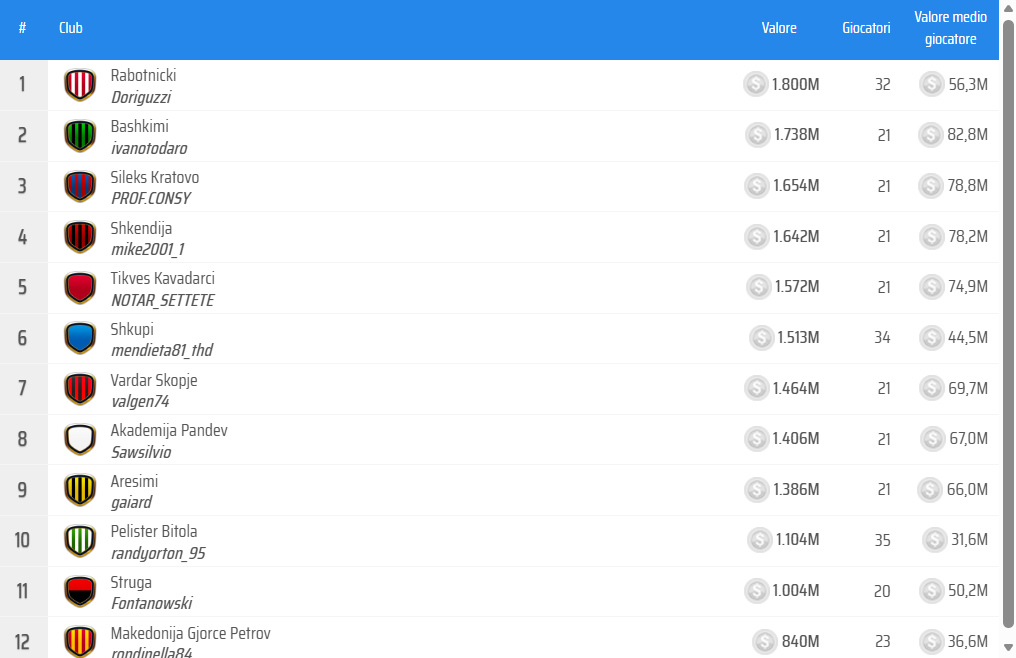
Task: Sort by the Valore column header
Action: 779,28
